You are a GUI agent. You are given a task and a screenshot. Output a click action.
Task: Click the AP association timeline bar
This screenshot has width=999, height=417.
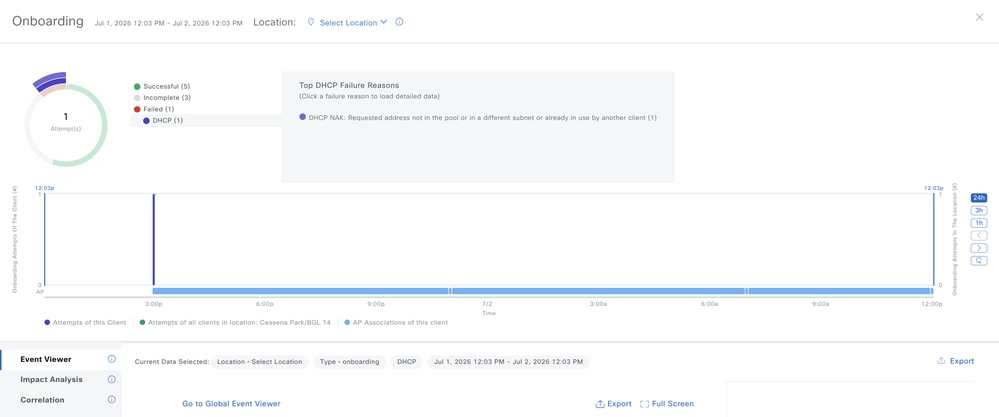click(x=542, y=291)
